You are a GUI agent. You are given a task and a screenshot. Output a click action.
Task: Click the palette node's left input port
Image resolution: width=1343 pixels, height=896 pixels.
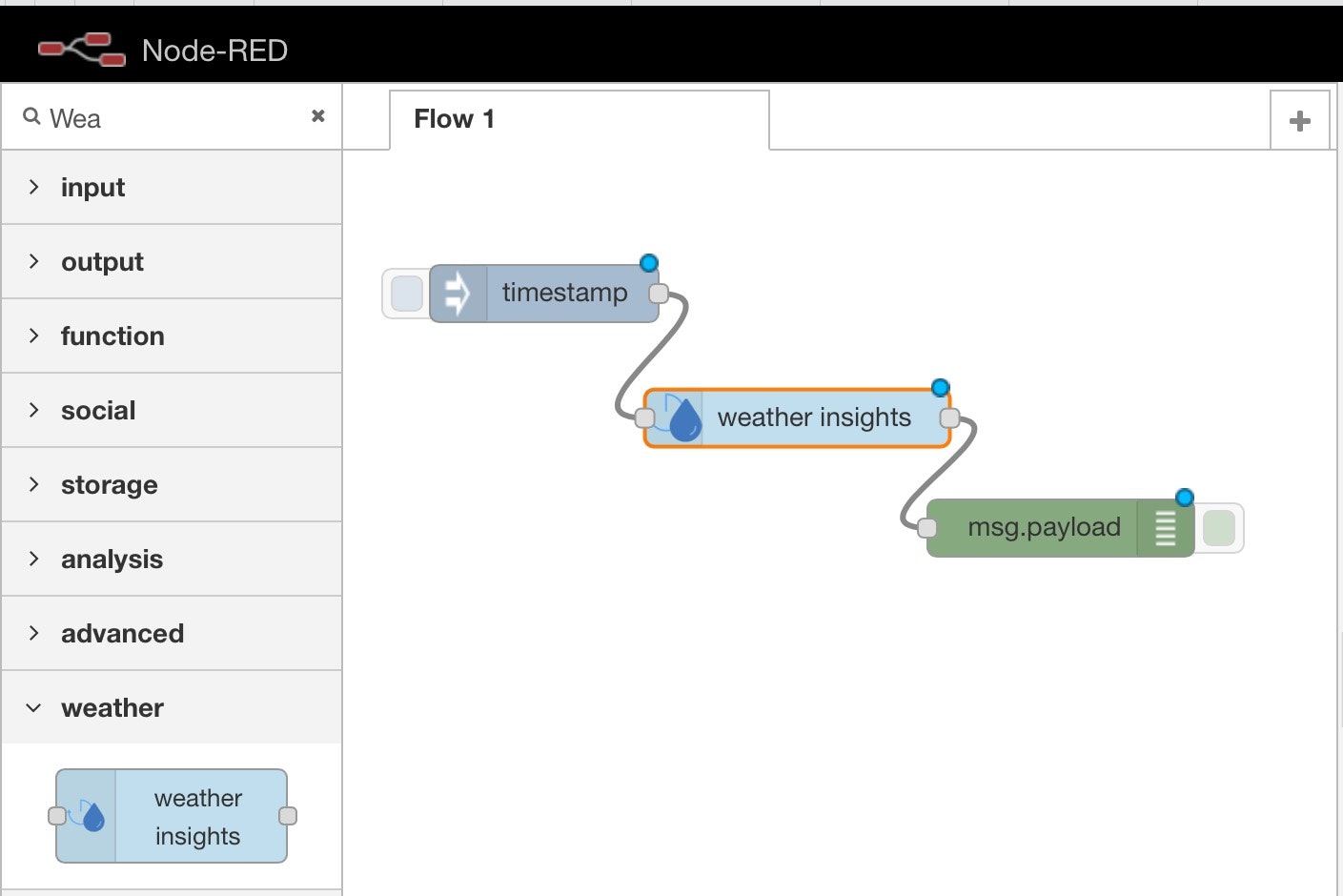57,816
